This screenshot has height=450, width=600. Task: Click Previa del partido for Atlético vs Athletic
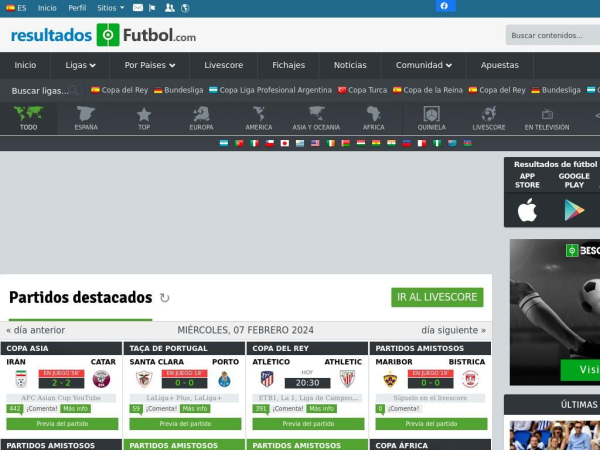308,424
